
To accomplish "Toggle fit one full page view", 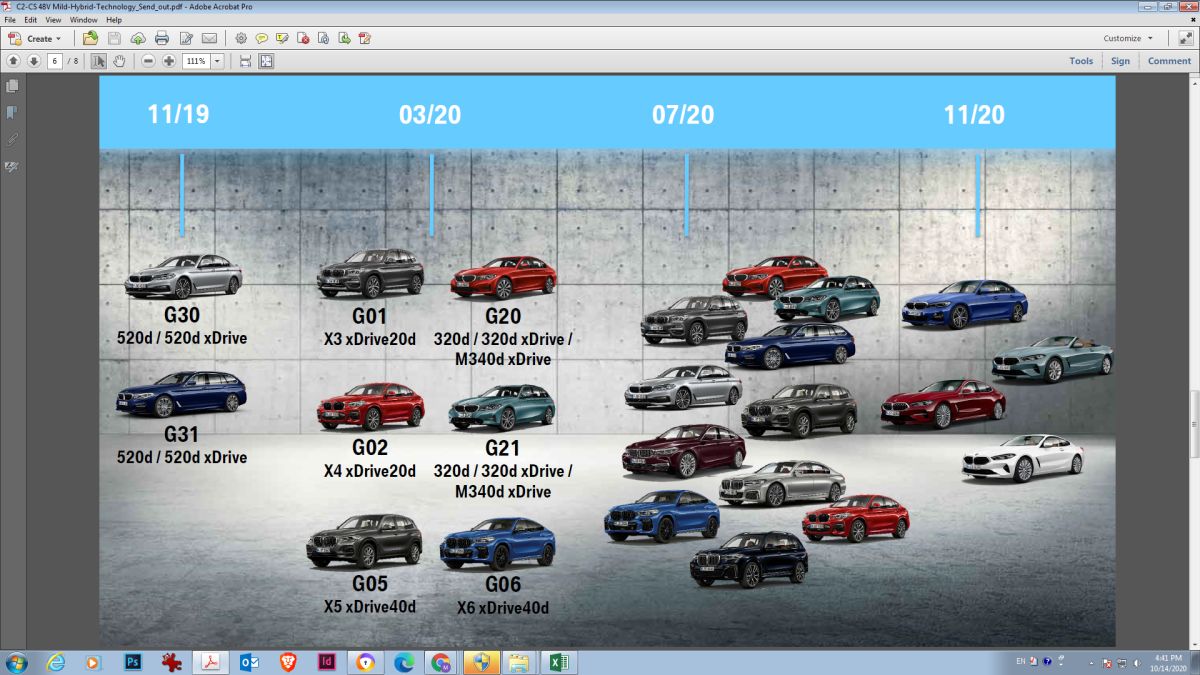I will click(x=266, y=61).
